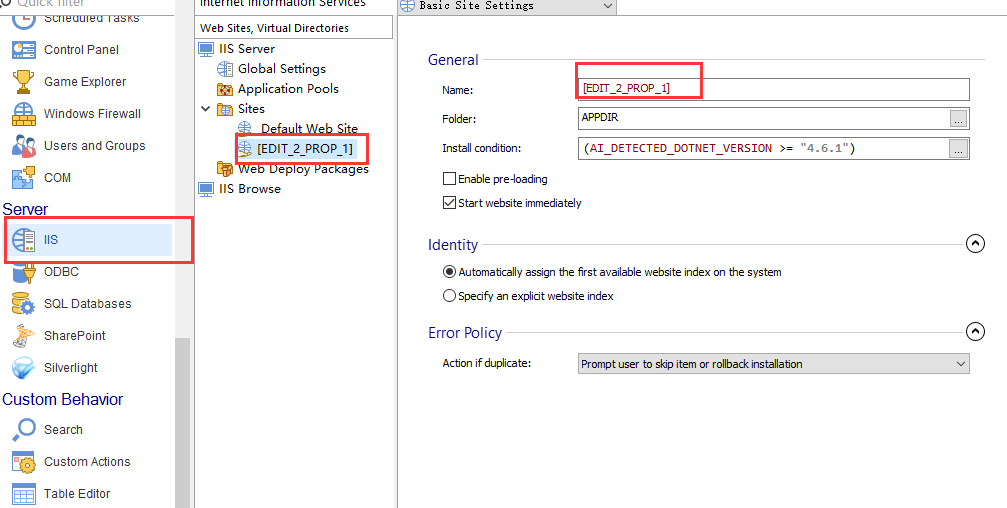Screen dimensions: 1007x508
Task: Select automatically assign website index option
Action: [x=450, y=272]
